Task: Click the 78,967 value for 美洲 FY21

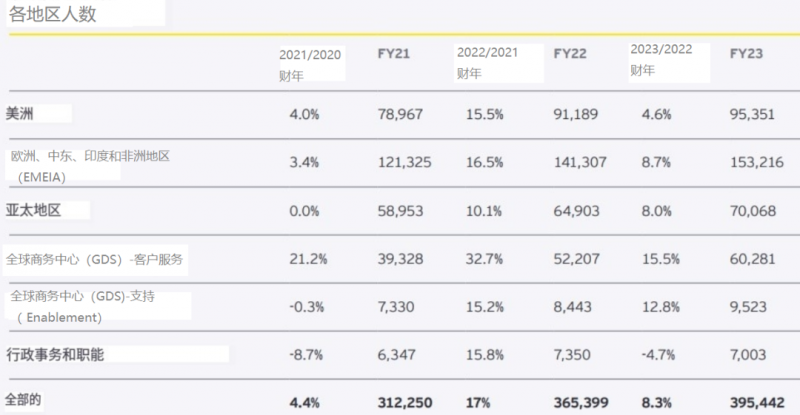Action: point(402,115)
